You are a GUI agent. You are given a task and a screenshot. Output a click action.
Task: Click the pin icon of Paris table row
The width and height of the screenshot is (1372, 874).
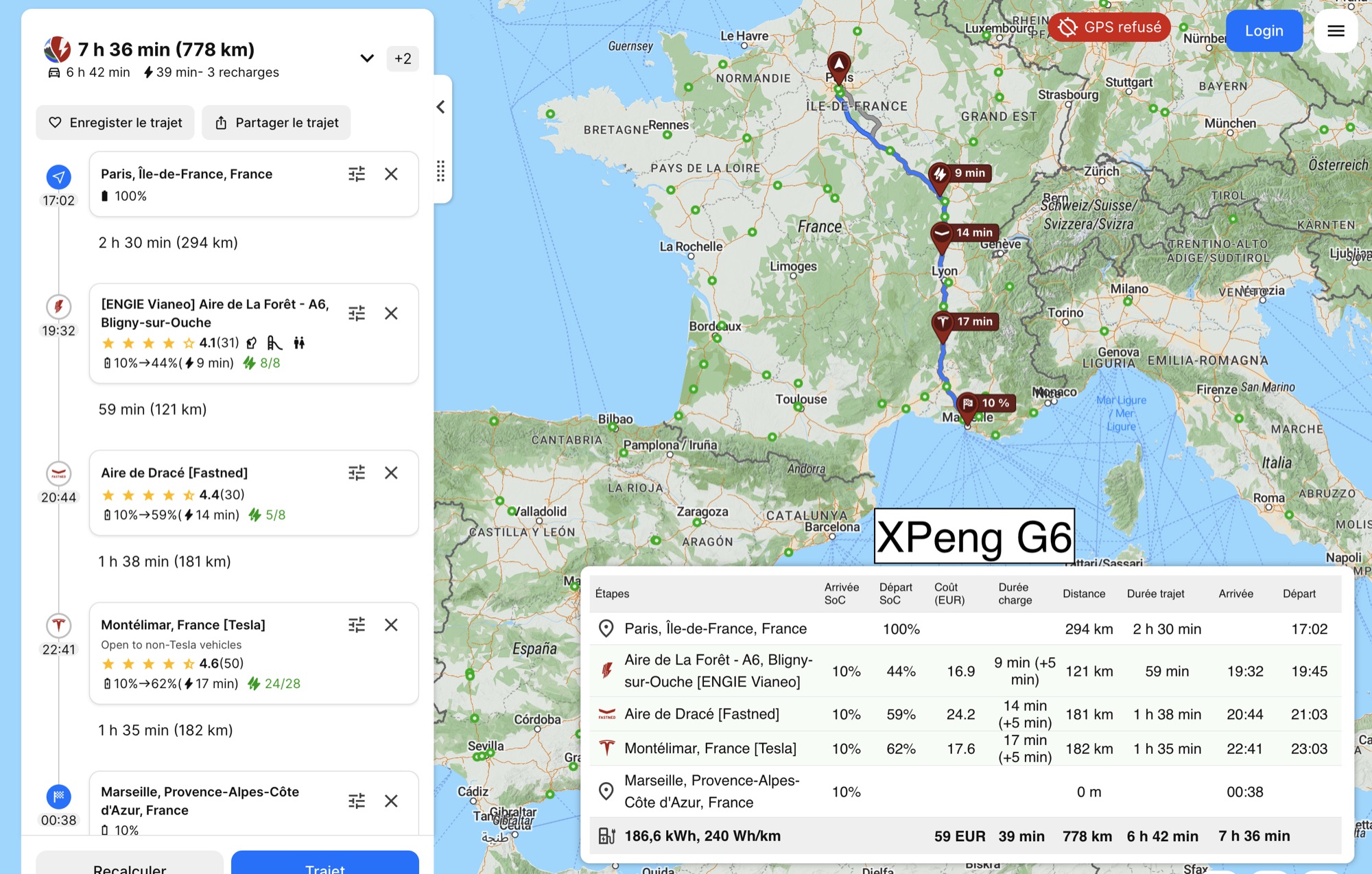pyautogui.click(x=606, y=629)
